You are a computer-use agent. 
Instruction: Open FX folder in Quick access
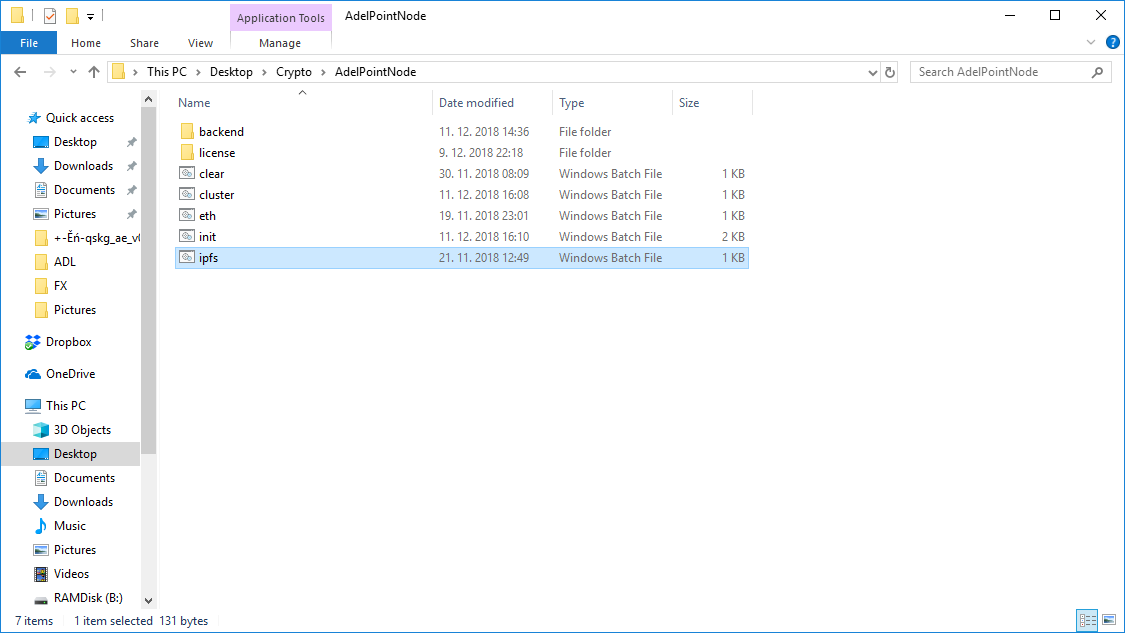(60, 286)
